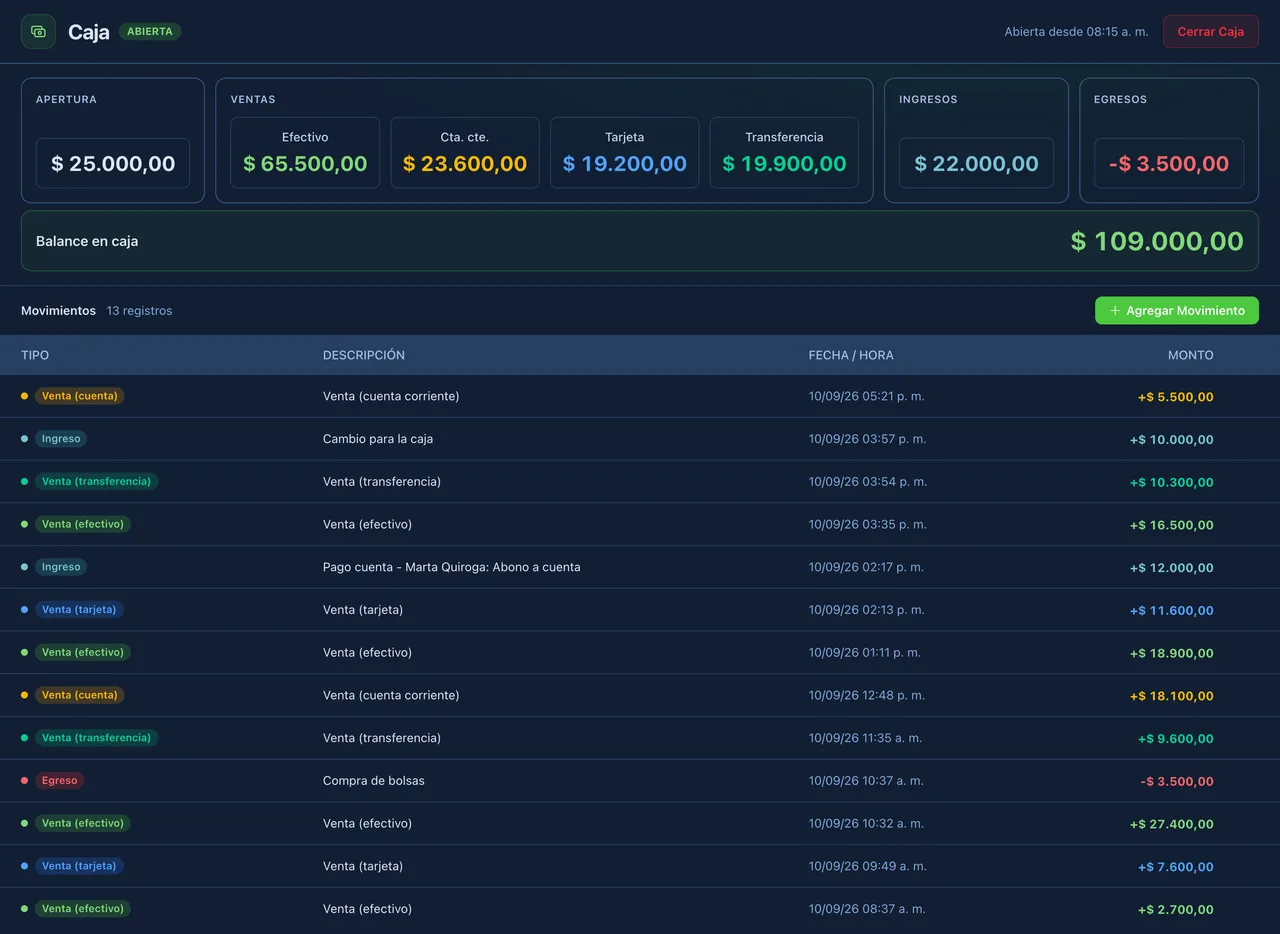Viewport: 1280px width, 934px height.
Task: Click the Venta (transferencia) tag at 03:54 p. m.
Action: pyautogui.click(x=96, y=481)
